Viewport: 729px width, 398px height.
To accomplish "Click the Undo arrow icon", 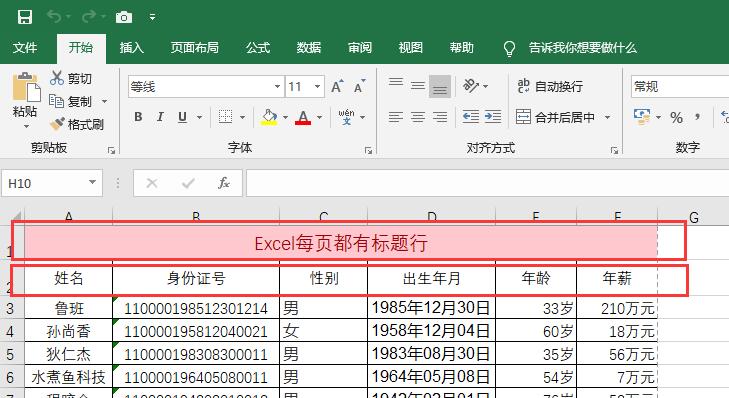I will pyautogui.click(x=54, y=17).
